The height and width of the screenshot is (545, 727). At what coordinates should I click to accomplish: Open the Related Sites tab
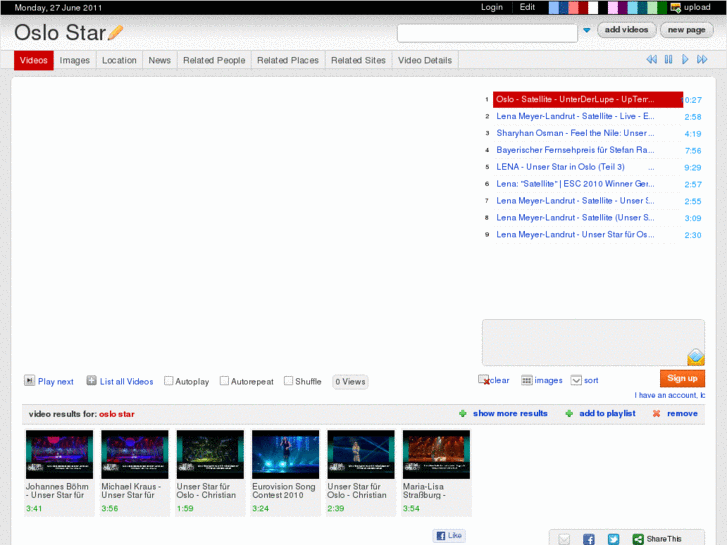pos(358,60)
